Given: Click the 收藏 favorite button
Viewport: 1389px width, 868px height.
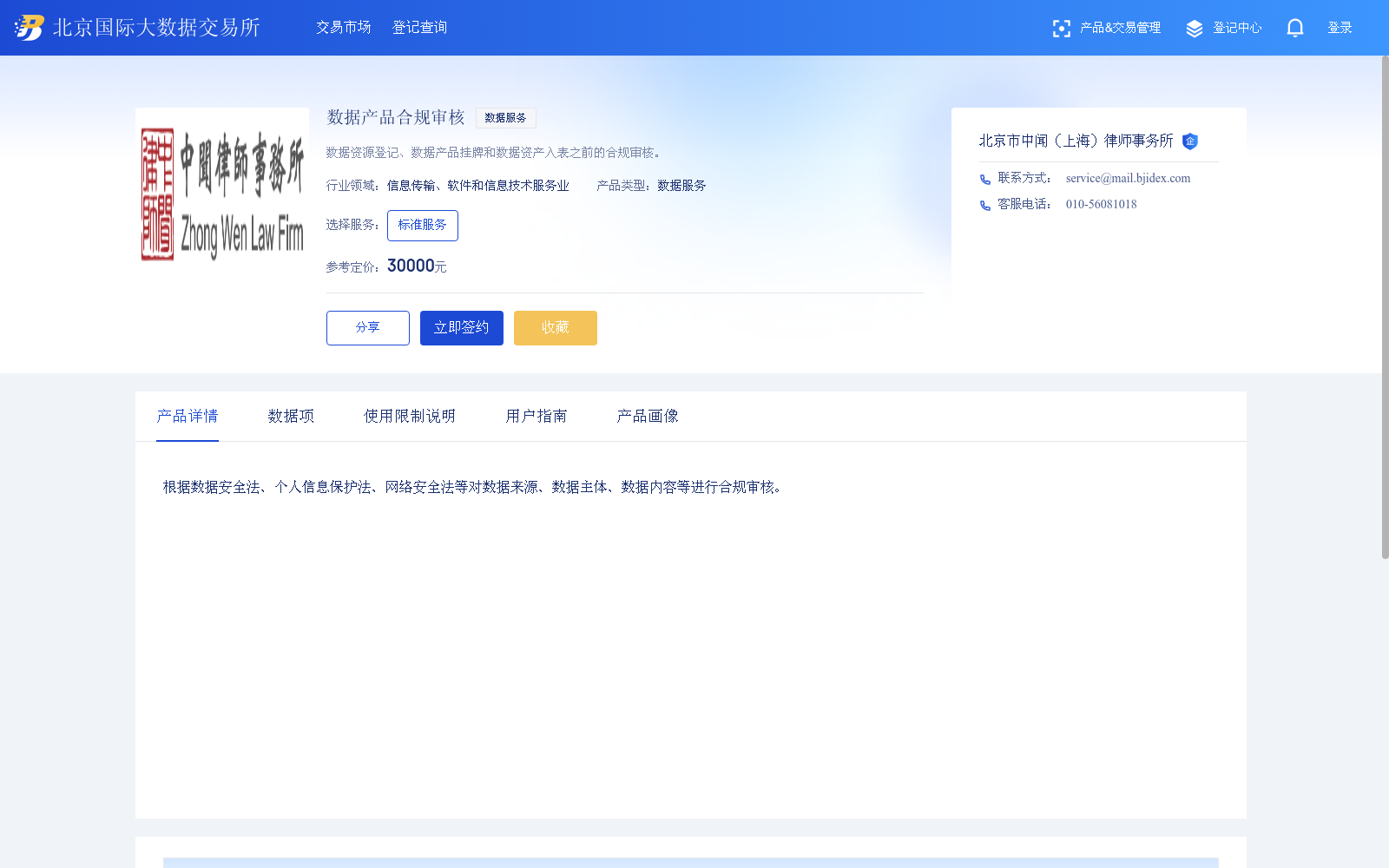Looking at the screenshot, I should [556, 328].
